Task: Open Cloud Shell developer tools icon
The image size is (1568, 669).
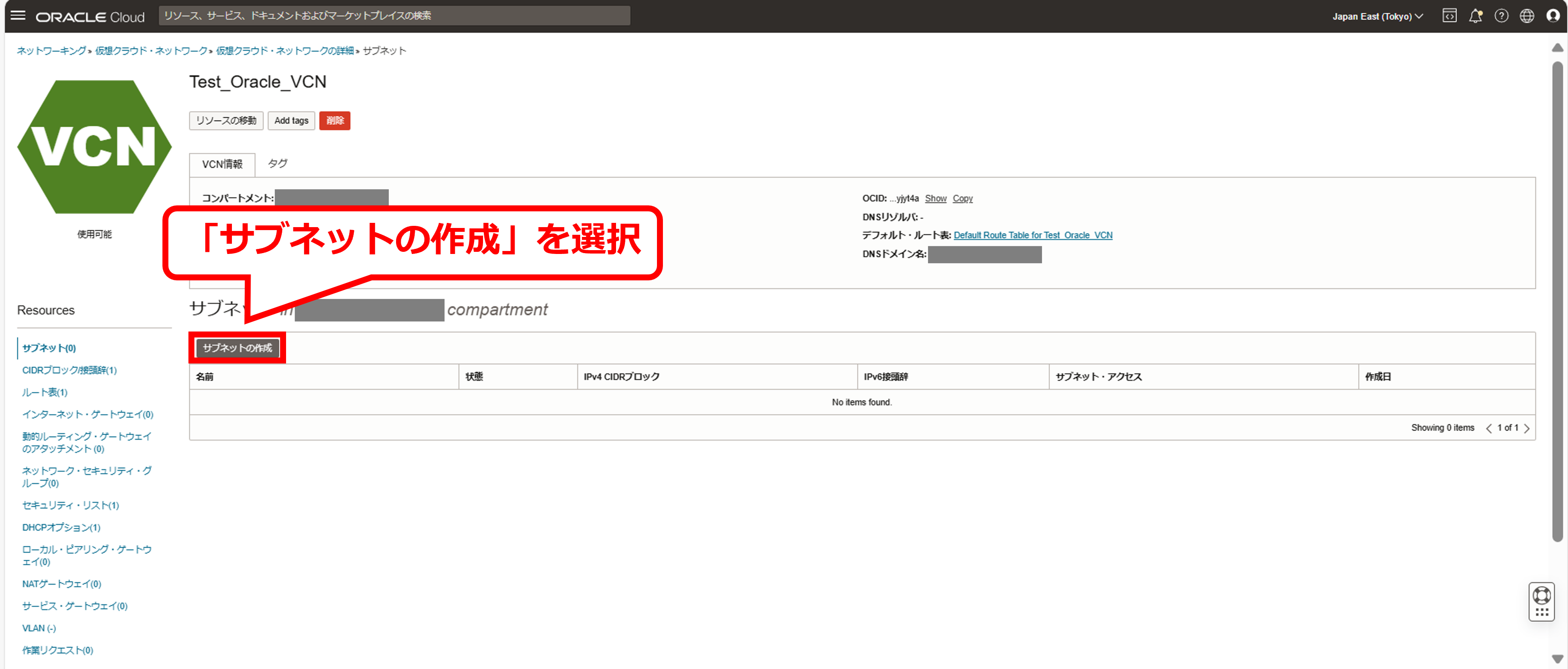Action: coord(1449,16)
